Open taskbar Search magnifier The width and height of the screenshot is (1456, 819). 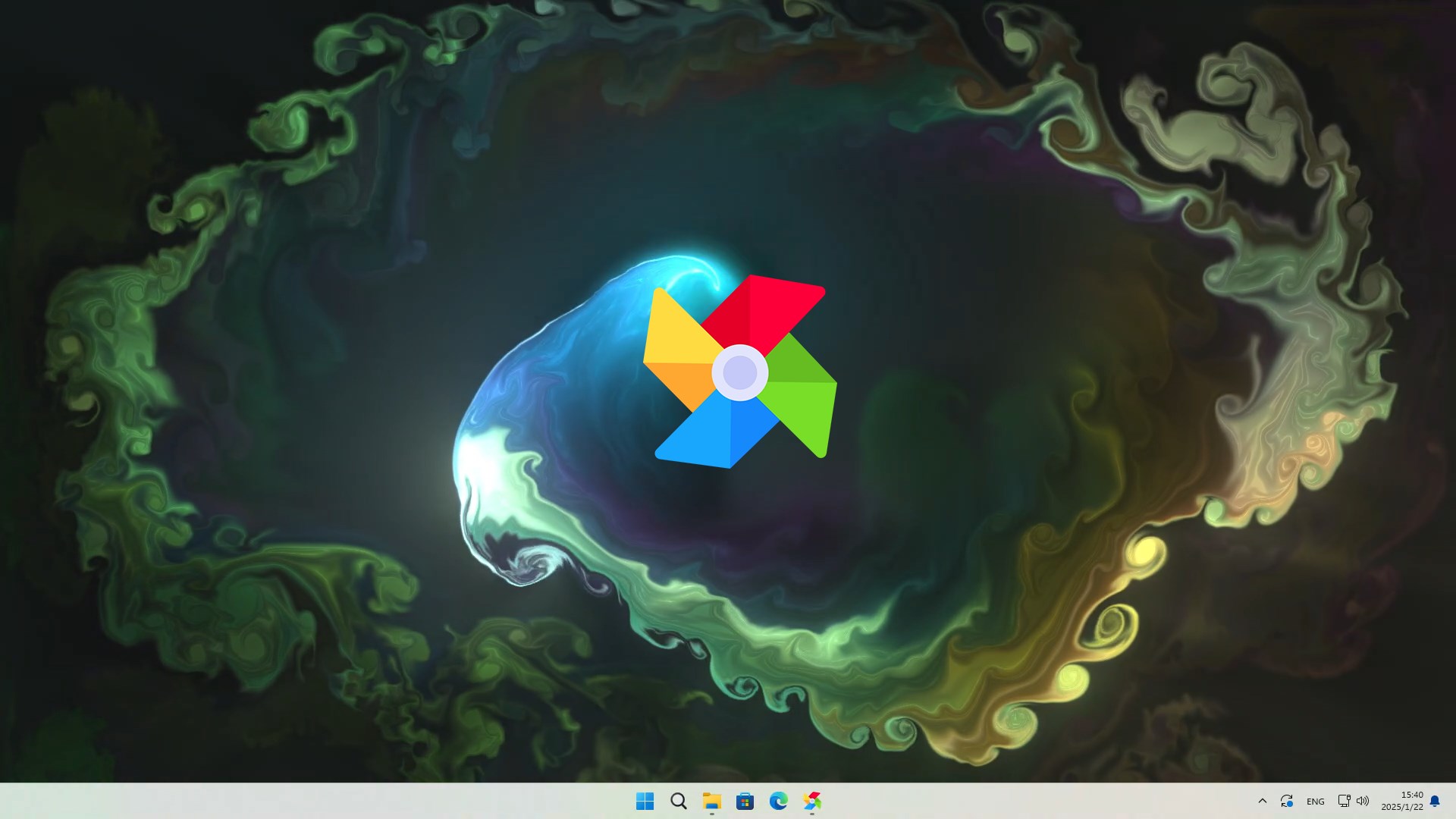(679, 801)
